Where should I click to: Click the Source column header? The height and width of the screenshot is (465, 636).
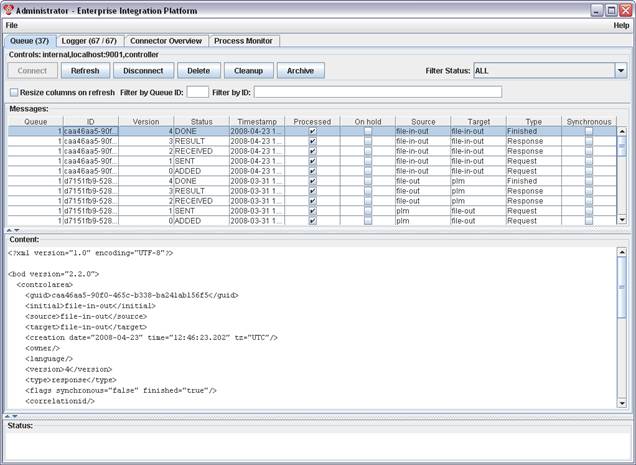pos(423,121)
